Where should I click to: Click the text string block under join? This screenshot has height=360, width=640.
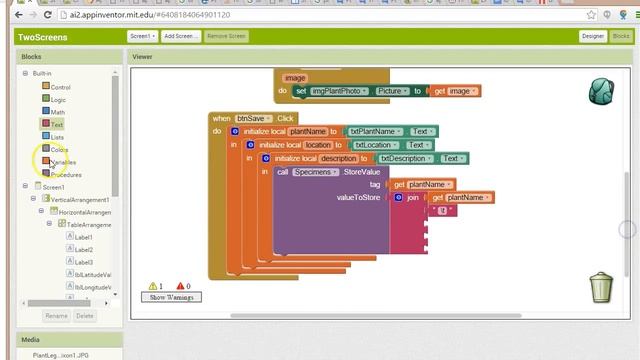442,211
